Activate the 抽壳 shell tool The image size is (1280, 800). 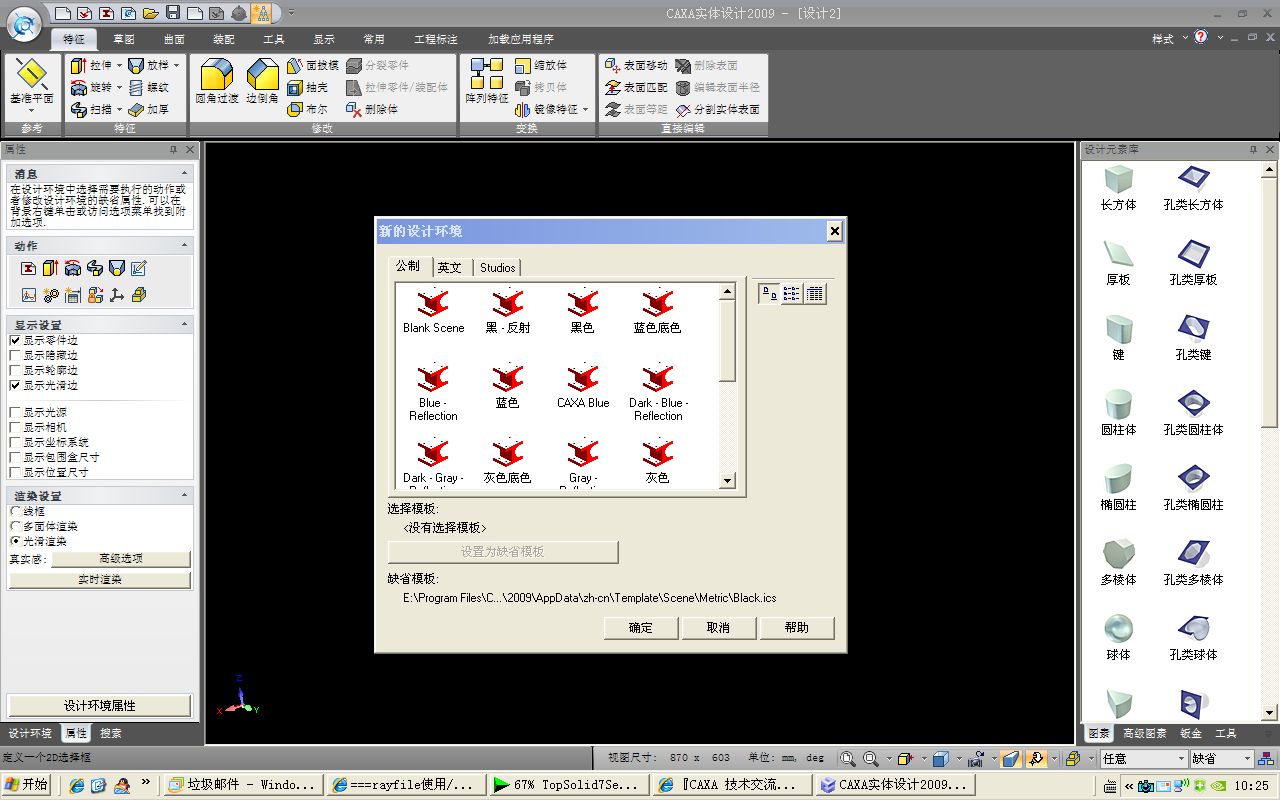click(x=308, y=87)
